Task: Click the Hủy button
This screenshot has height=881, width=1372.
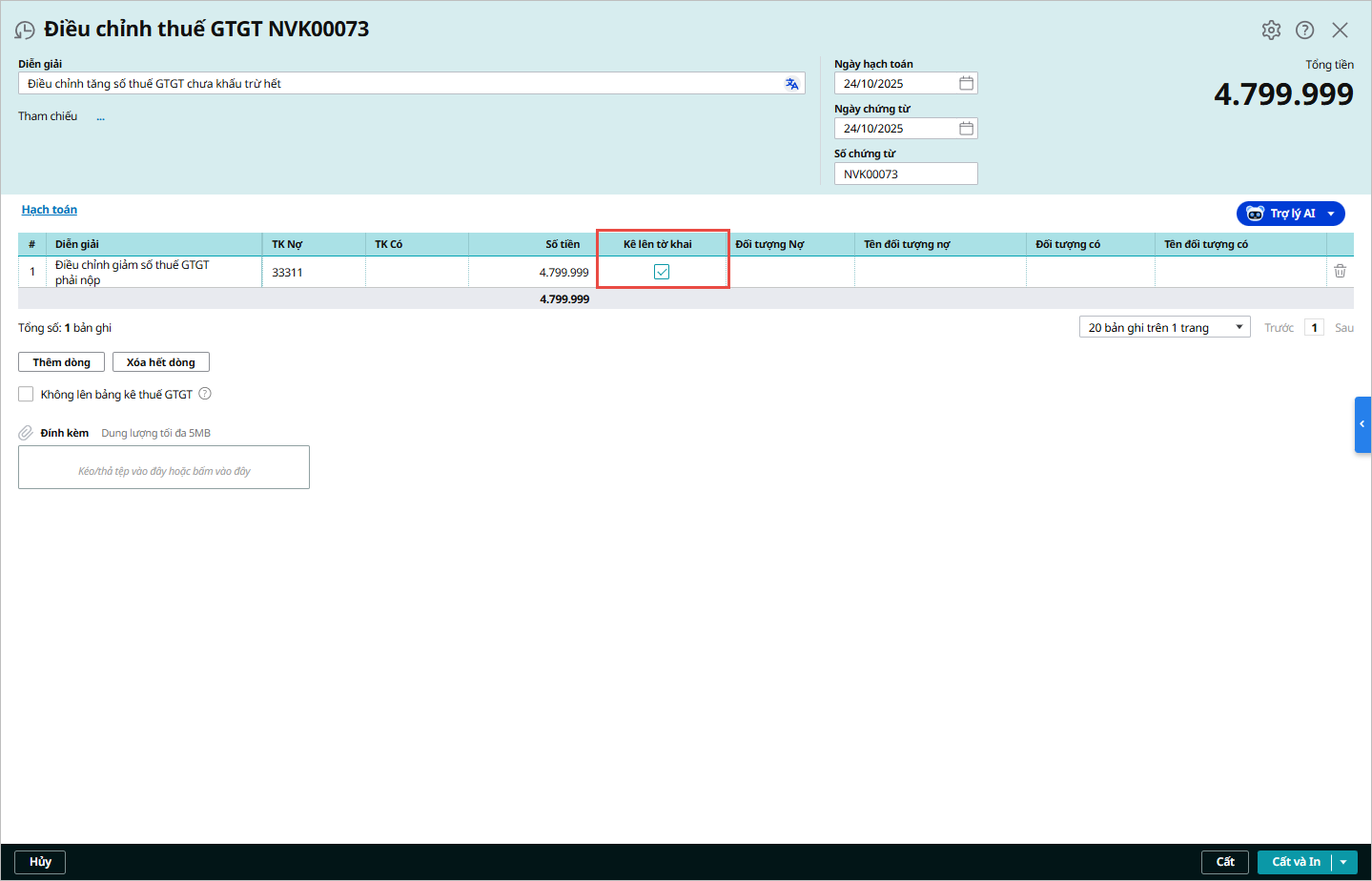Action: 40,862
